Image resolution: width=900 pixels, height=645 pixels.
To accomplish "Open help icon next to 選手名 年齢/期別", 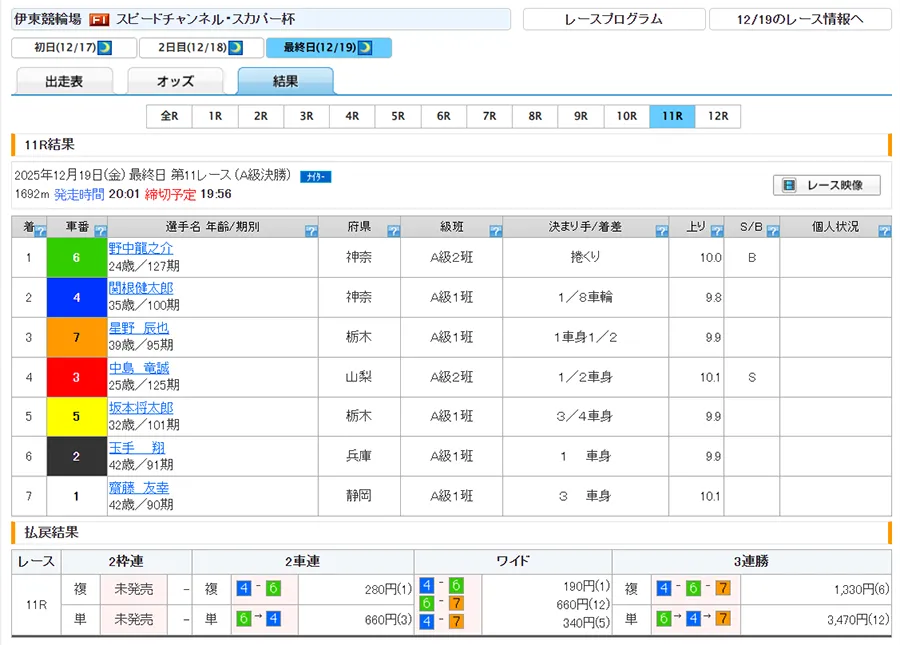I will (310, 231).
